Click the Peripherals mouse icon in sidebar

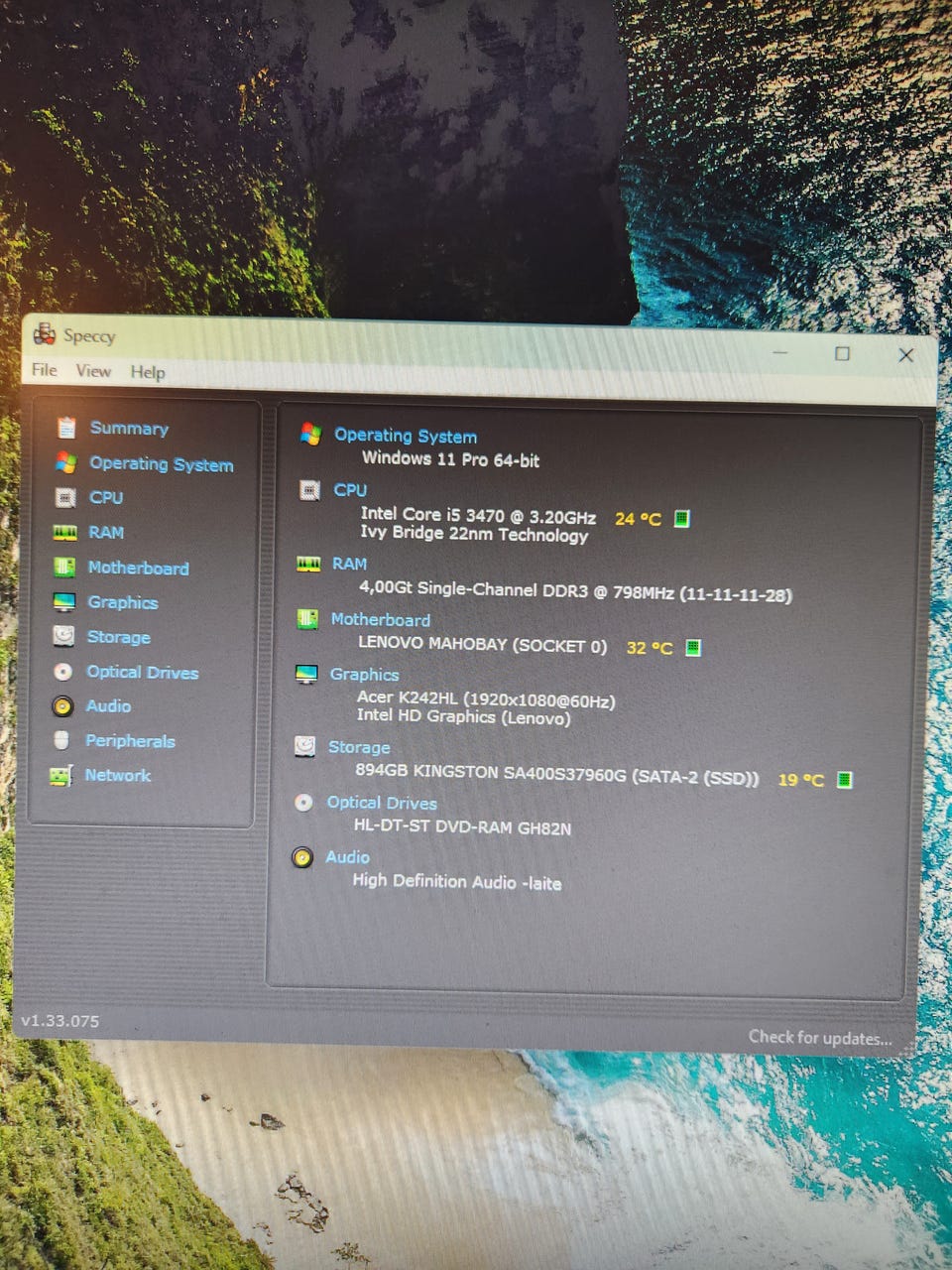pos(61,740)
